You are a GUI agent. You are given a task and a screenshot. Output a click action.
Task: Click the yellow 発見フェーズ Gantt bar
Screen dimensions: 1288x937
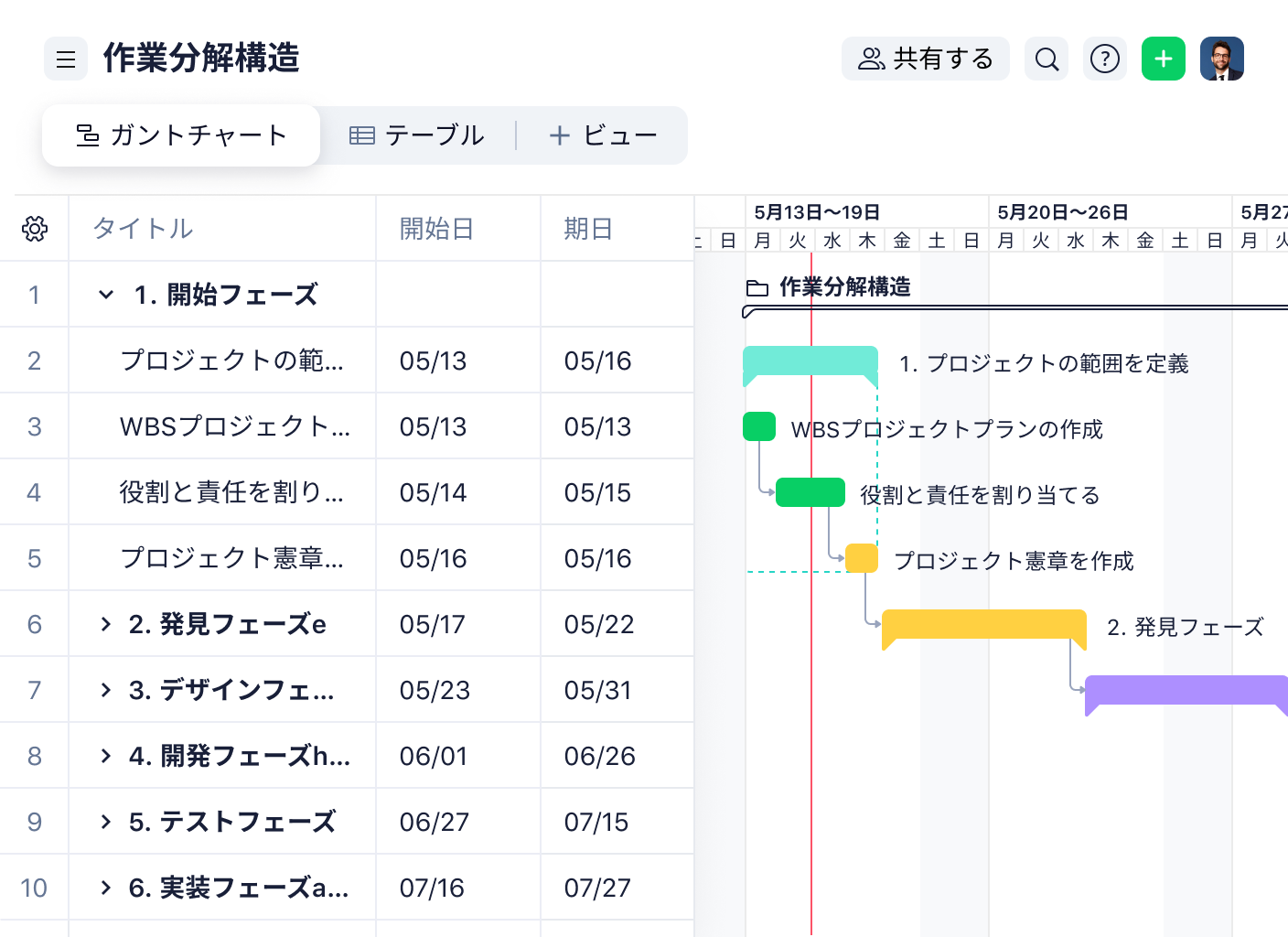(x=984, y=628)
